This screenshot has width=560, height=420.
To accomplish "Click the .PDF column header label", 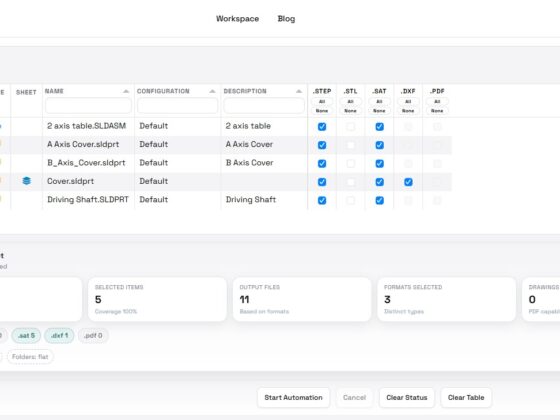I will tap(437, 91).
